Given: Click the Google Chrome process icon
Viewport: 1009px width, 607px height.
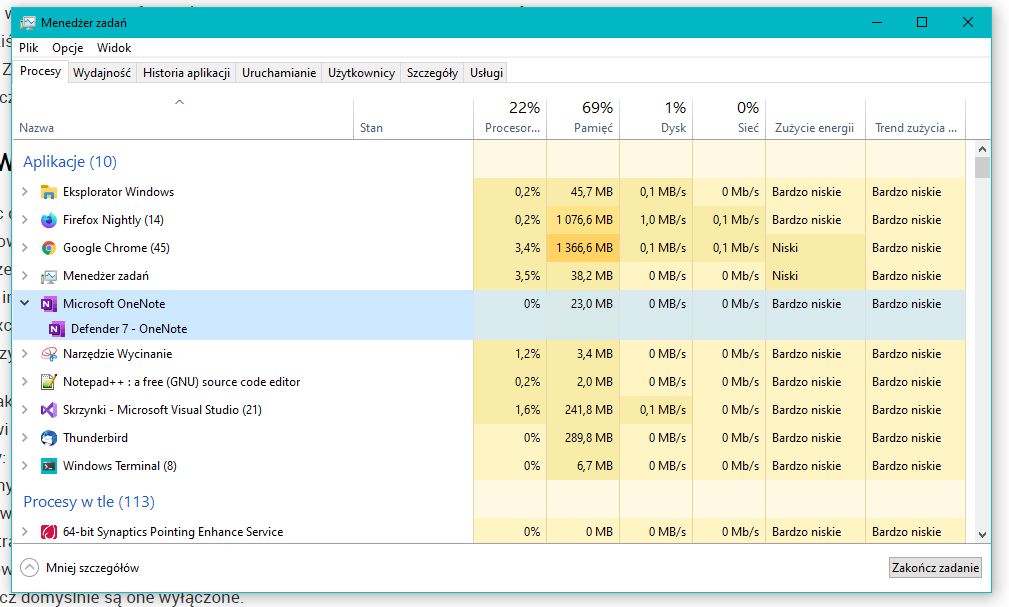Looking at the screenshot, I should coord(48,248).
